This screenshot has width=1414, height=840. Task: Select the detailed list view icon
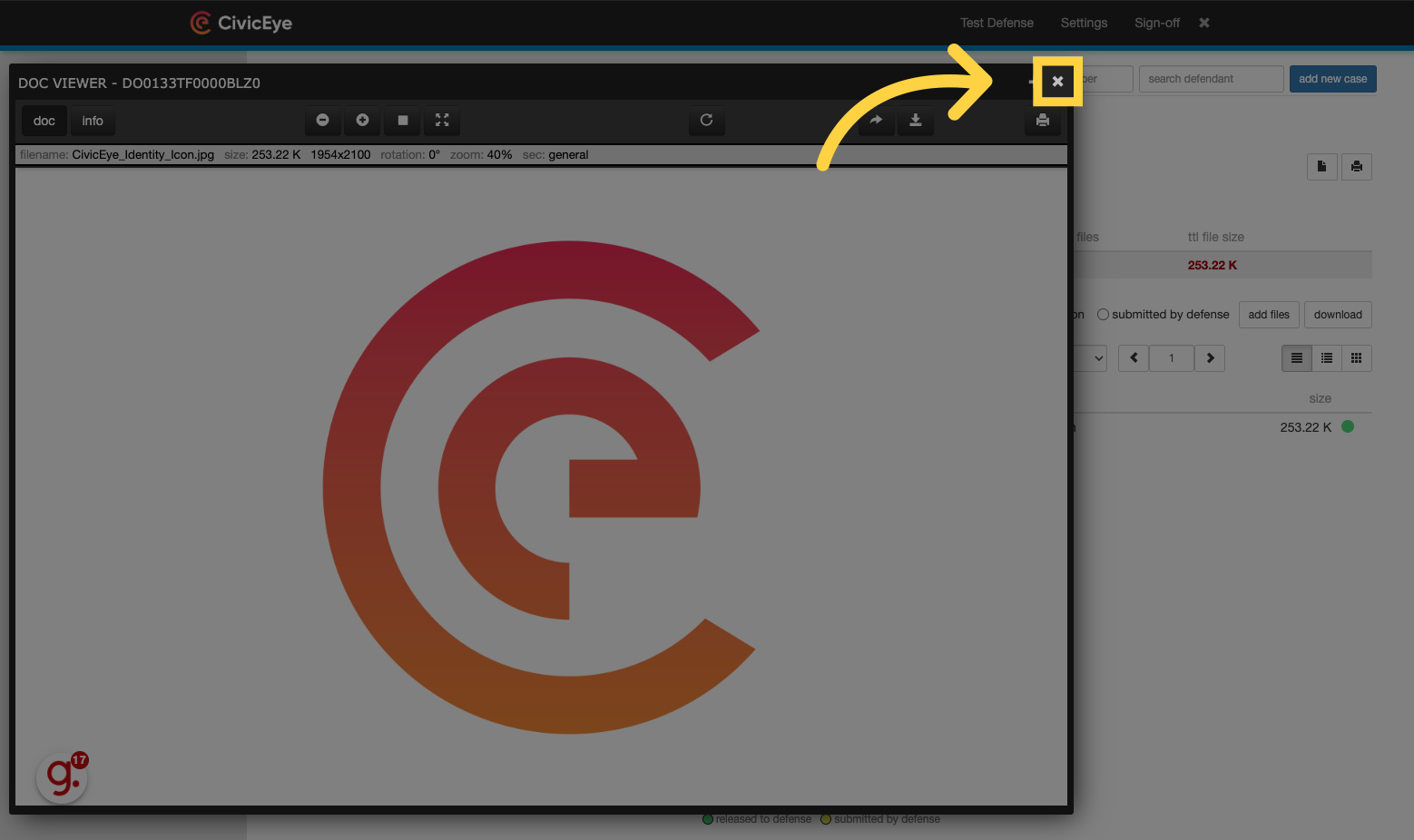pos(1327,358)
